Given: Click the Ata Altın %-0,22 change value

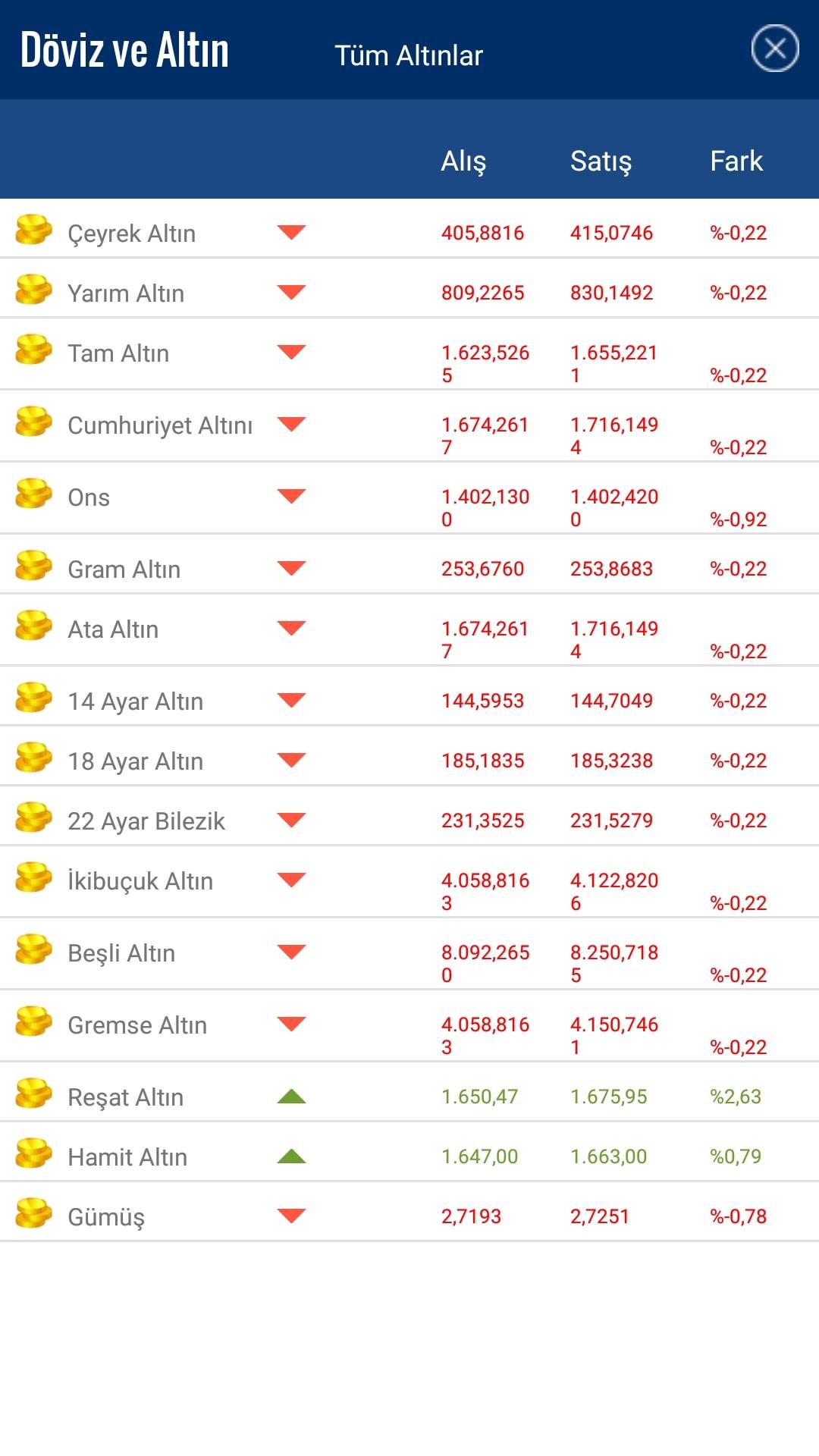Looking at the screenshot, I should [x=738, y=651].
